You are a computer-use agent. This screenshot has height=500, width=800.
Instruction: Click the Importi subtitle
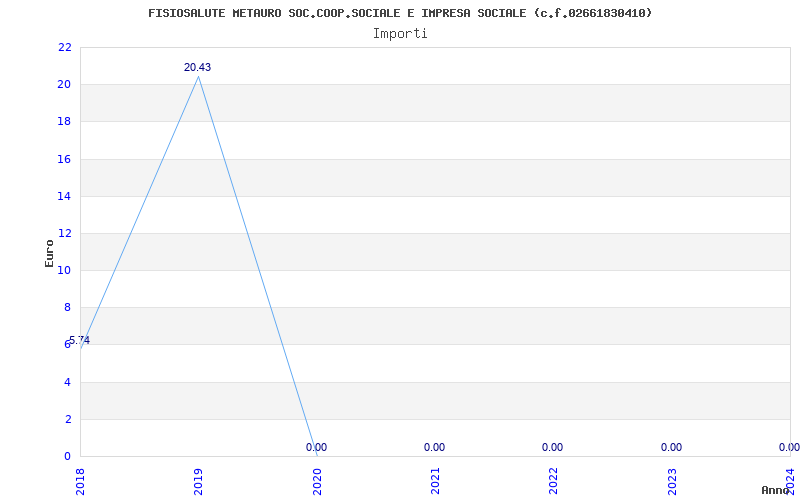(x=400, y=34)
